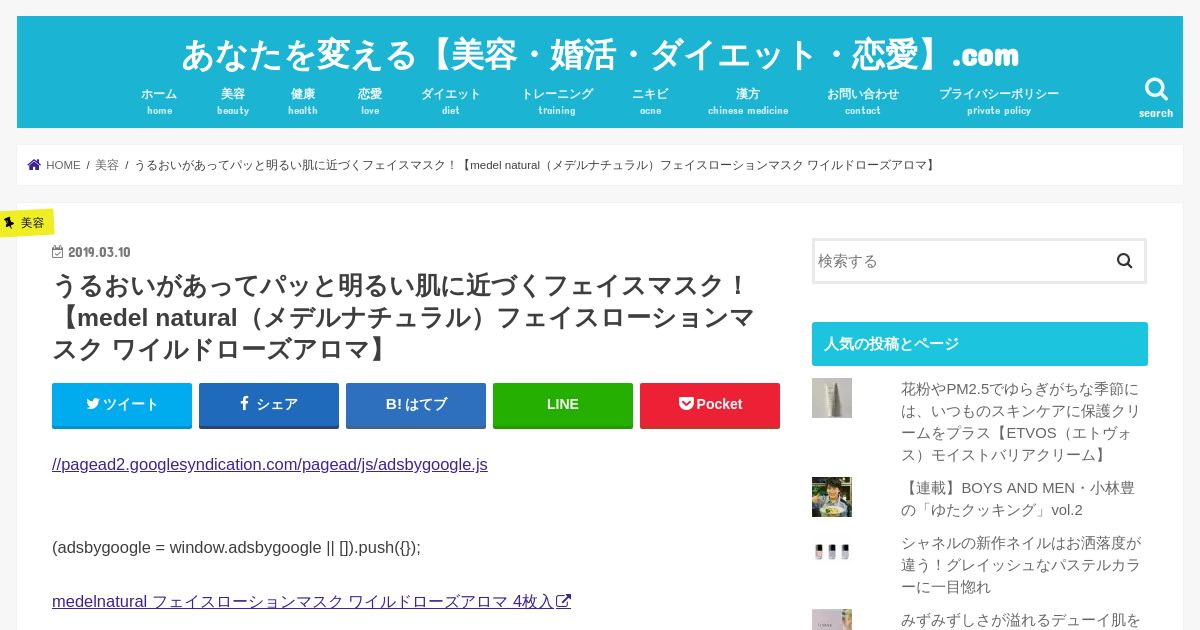Image resolution: width=1200 pixels, height=630 pixels.
Task: Click the home icon in breadcrumb
Action: pos(34,165)
